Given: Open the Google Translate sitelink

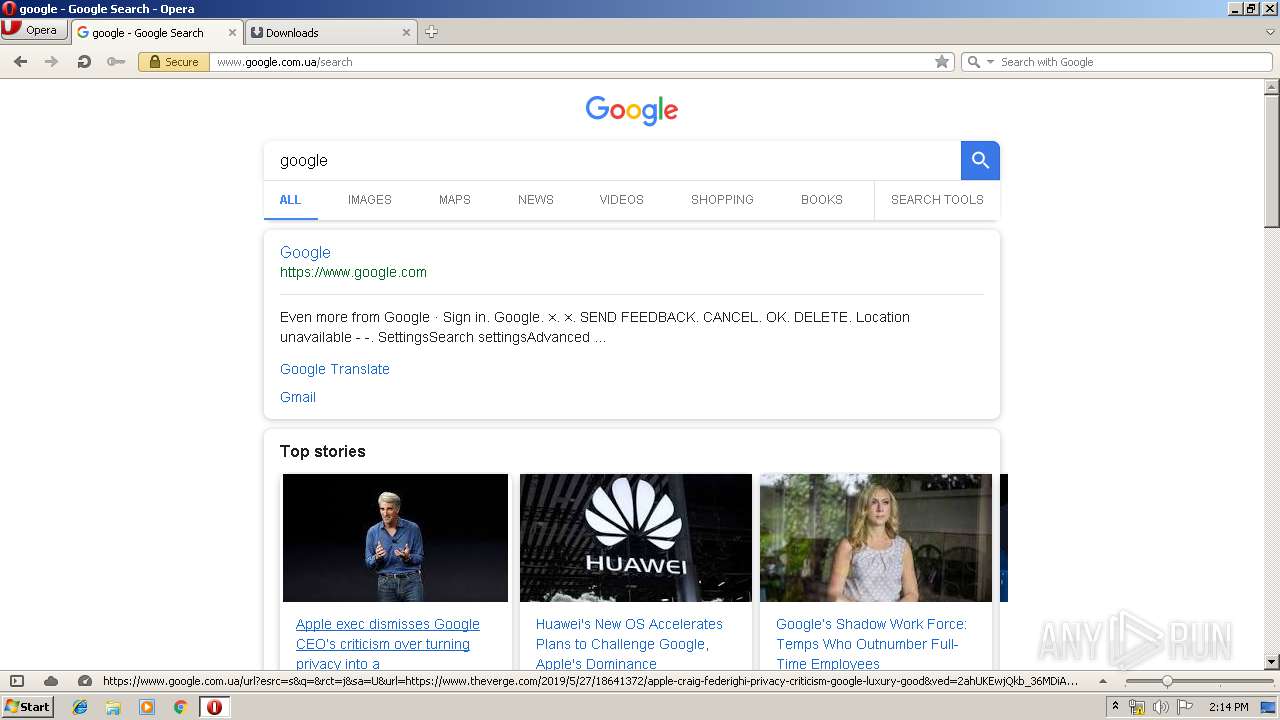Looking at the screenshot, I should click(x=335, y=369).
